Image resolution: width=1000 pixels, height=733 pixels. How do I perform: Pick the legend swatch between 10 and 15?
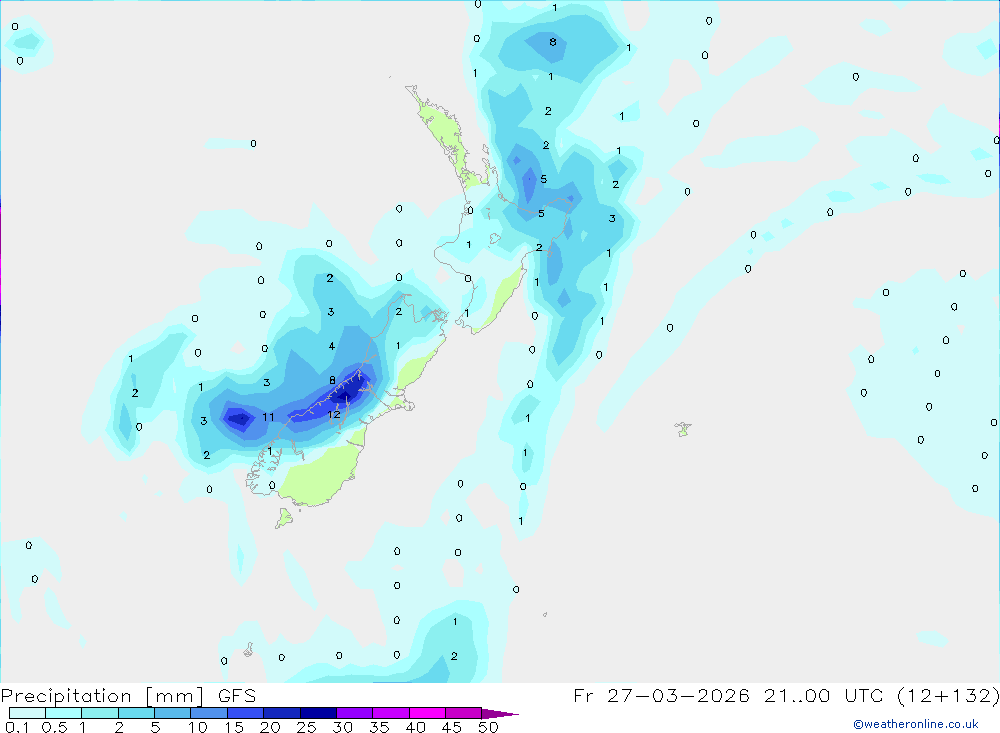(x=209, y=713)
